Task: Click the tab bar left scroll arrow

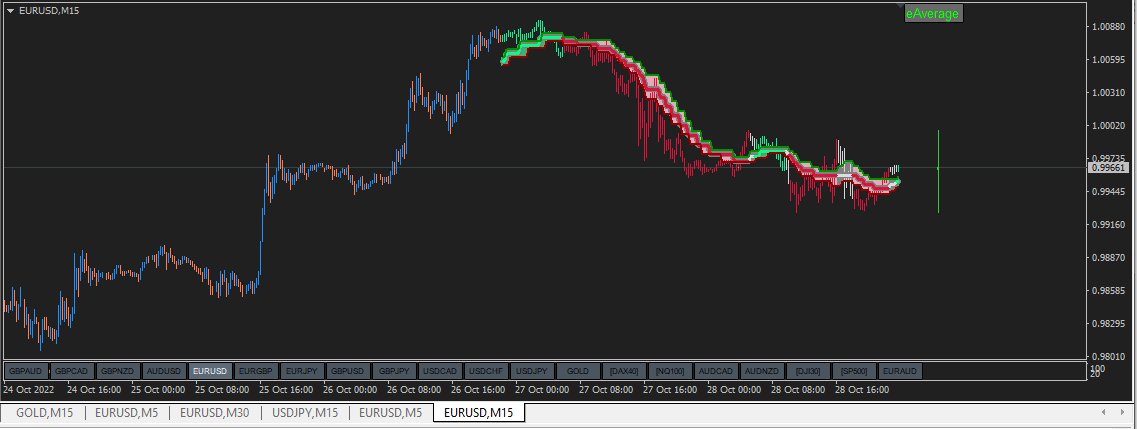Action: 1104,412
